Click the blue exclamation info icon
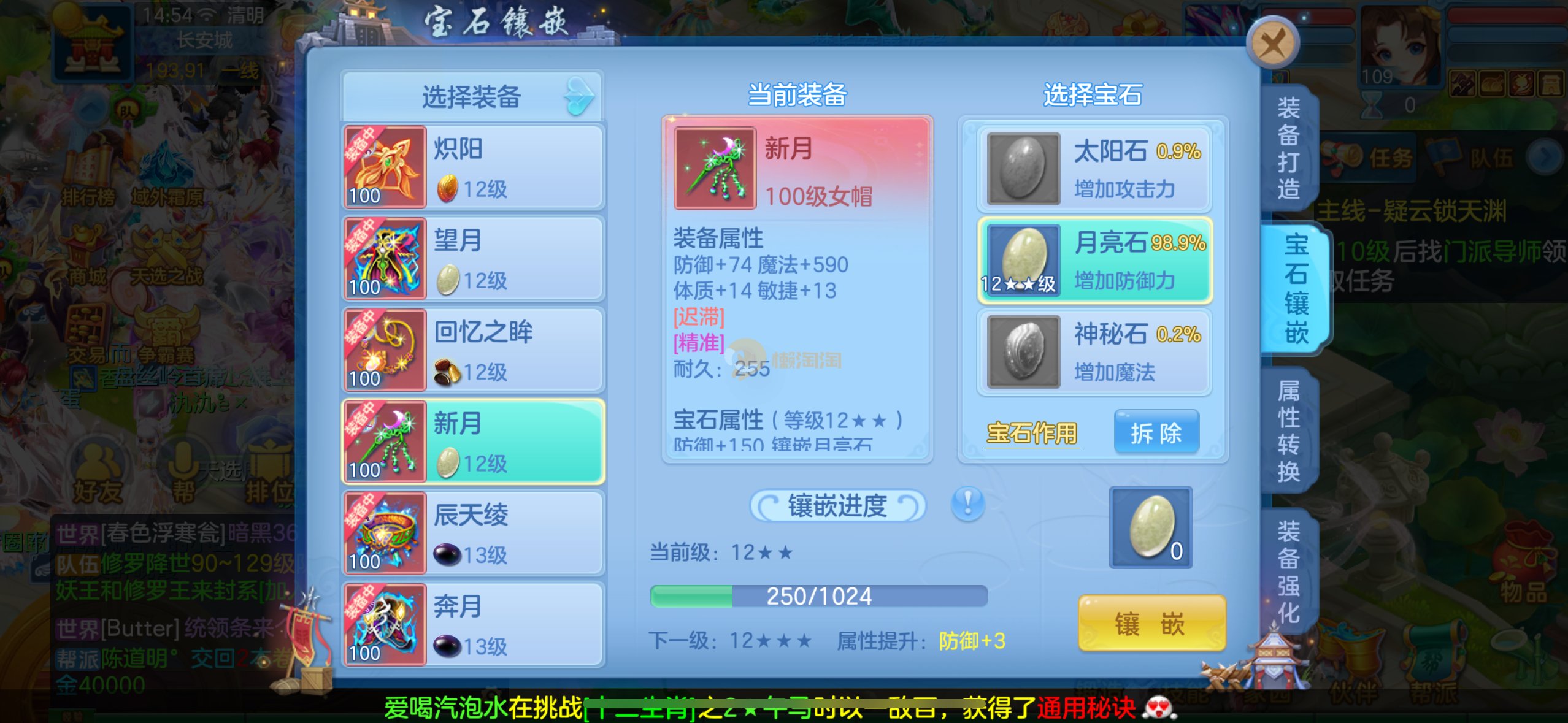This screenshot has width=1568, height=723. (967, 504)
